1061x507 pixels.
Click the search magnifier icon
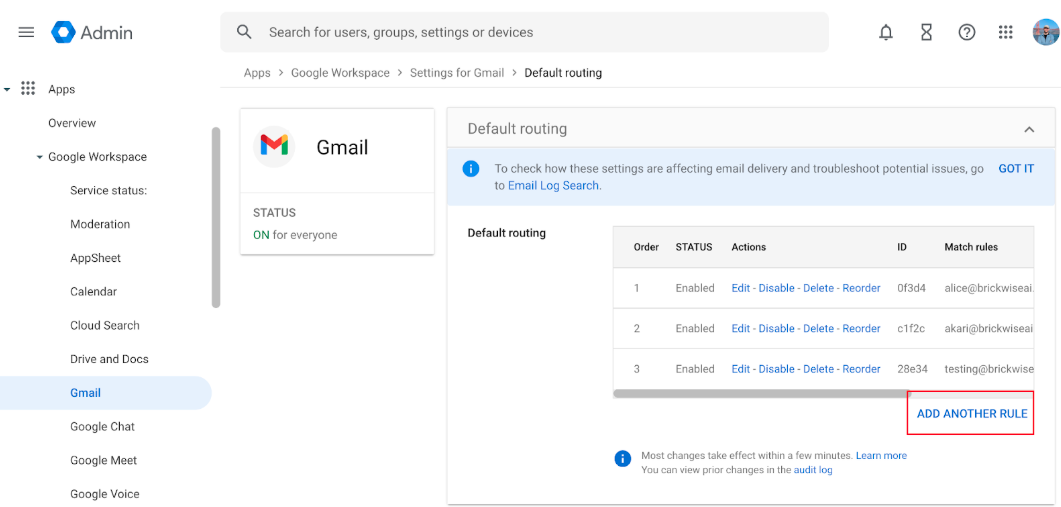(x=244, y=32)
